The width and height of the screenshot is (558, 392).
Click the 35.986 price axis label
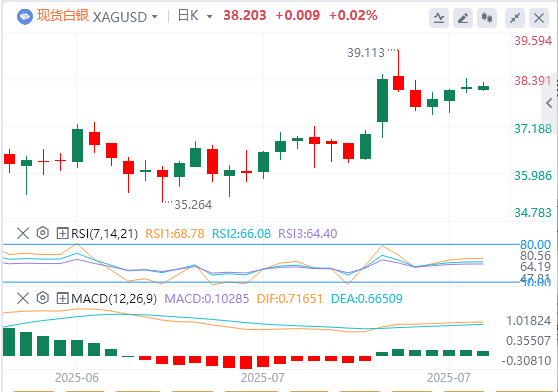[x=533, y=175]
